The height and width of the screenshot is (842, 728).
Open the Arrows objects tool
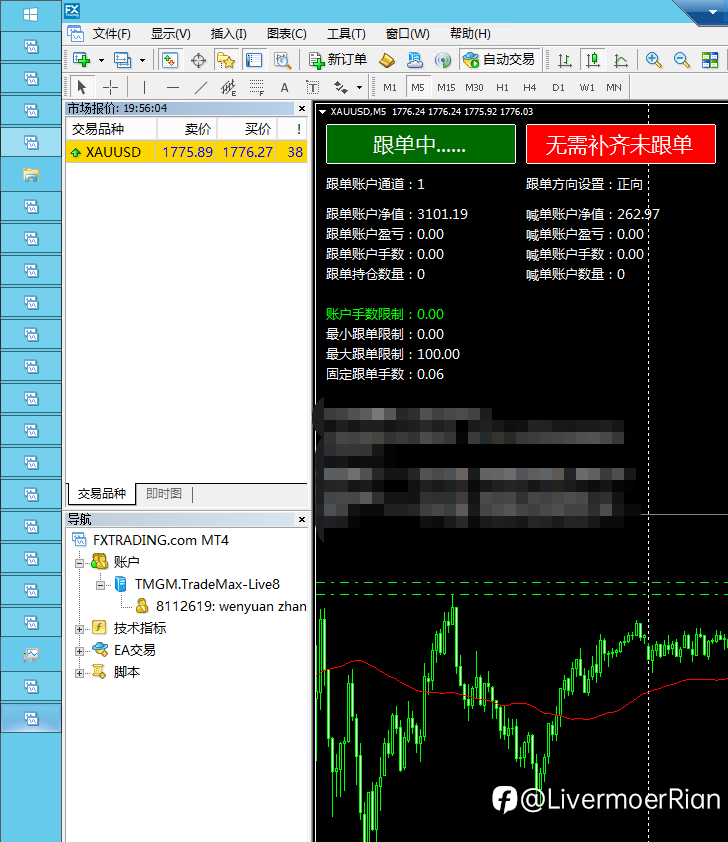[340, 87]
